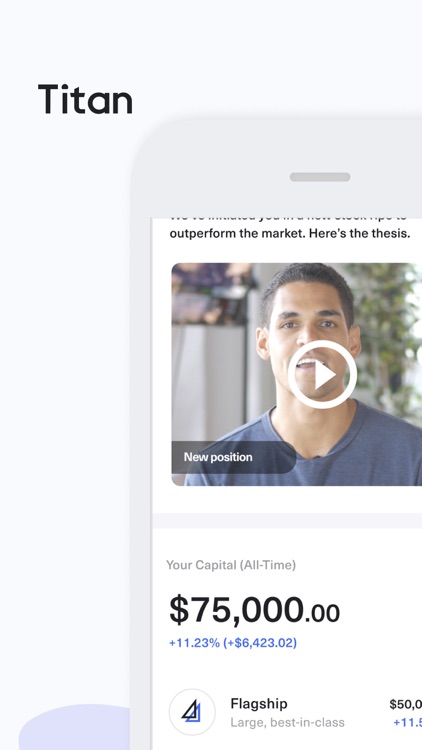Tap the gray divider band between cards
The image size is (422, 750).
[287, 520]
